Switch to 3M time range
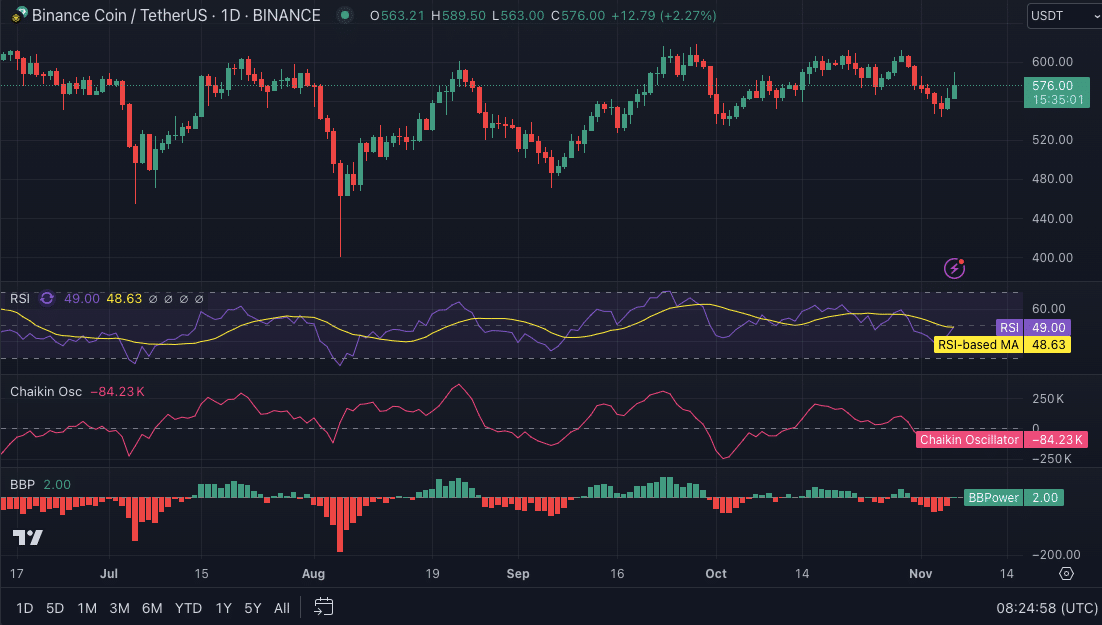 [x=119, y=608]
